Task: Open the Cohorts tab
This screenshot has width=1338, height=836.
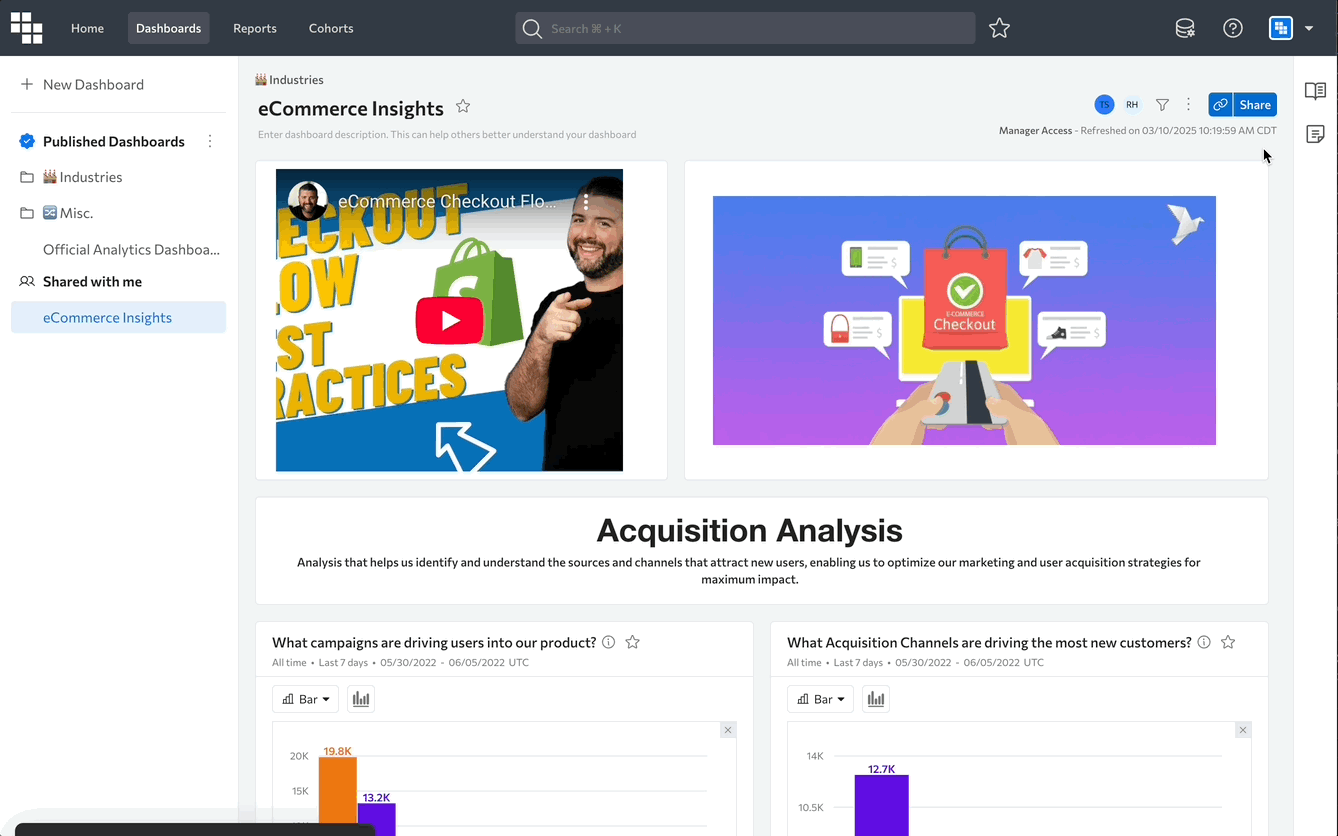Action: (x=331, y=28)
